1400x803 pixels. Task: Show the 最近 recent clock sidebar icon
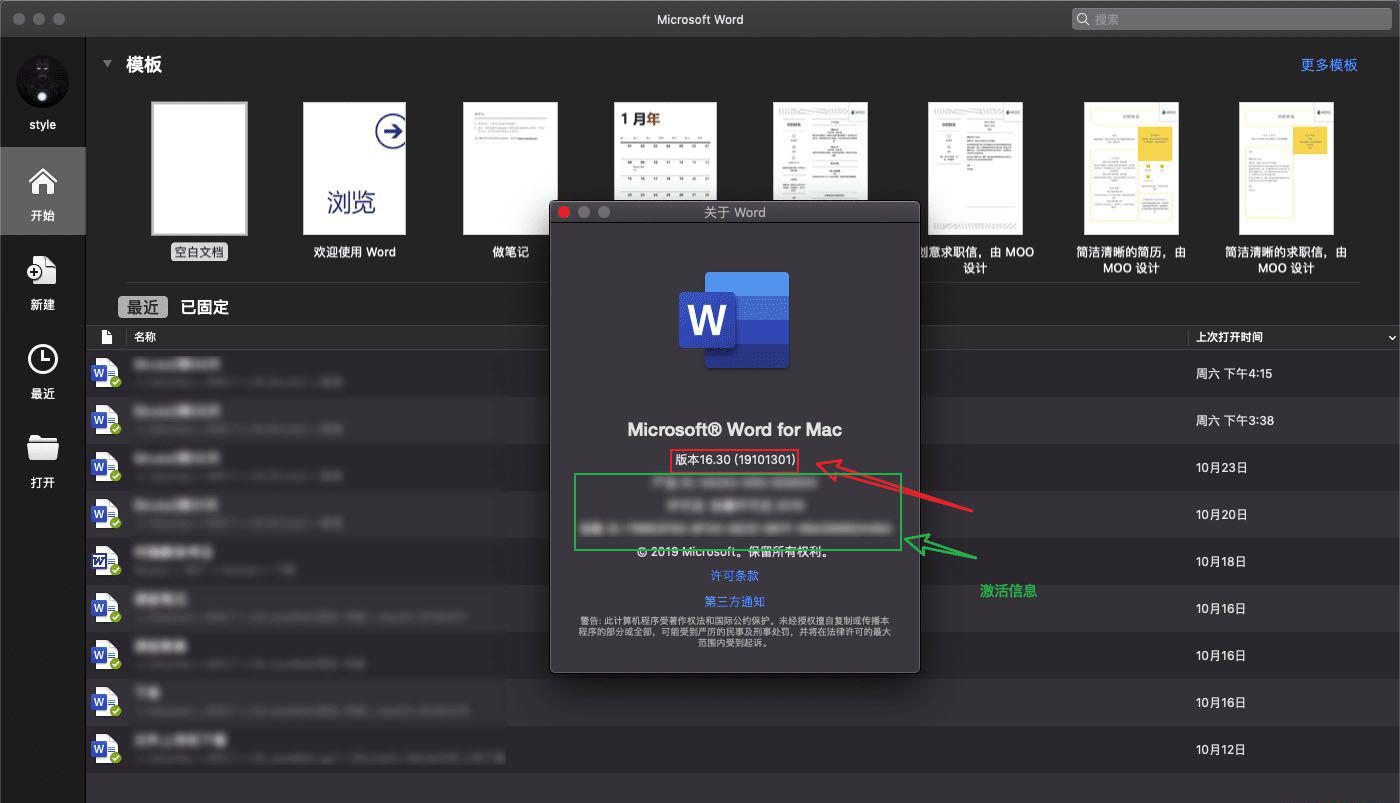click(x=42, y=359)
